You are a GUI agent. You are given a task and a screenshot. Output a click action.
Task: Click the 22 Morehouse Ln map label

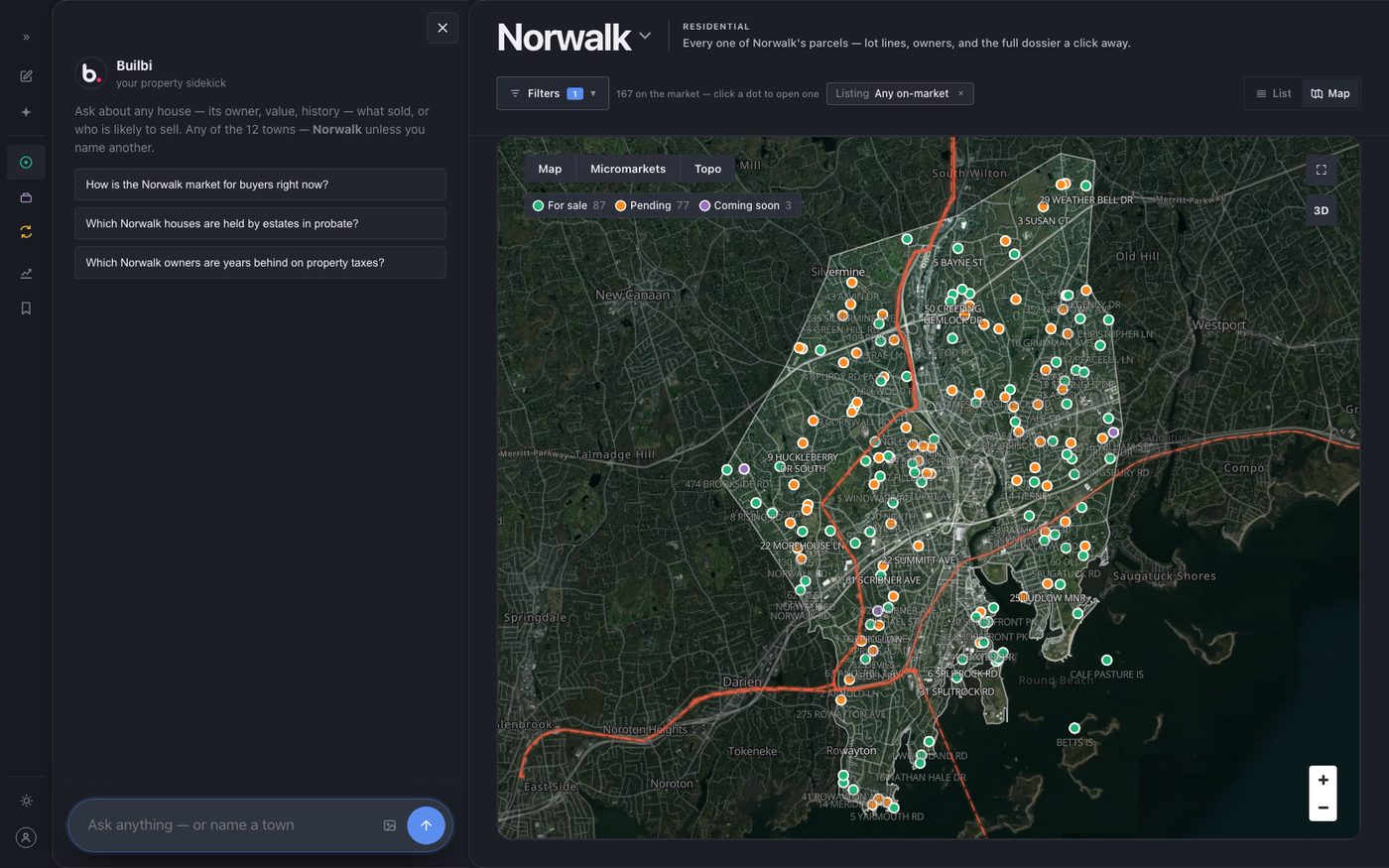point(802,546)
